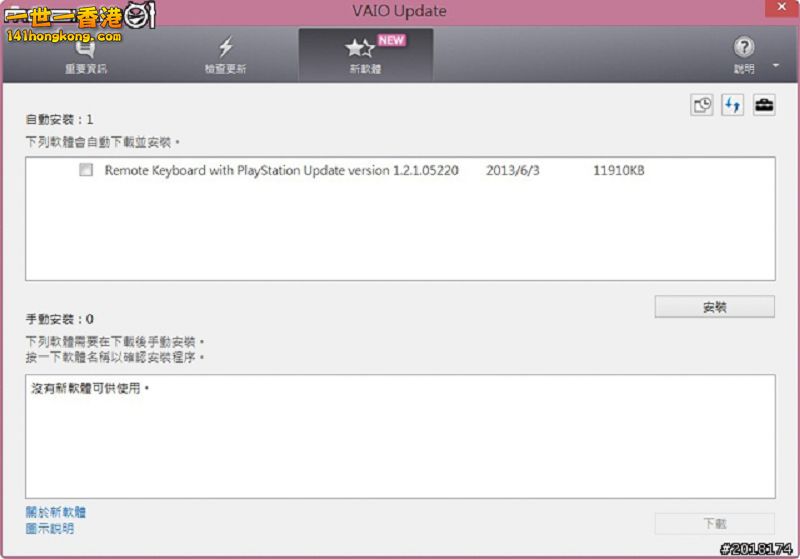Expand the dropdown arrow beside 說明

tap(776, 65)
